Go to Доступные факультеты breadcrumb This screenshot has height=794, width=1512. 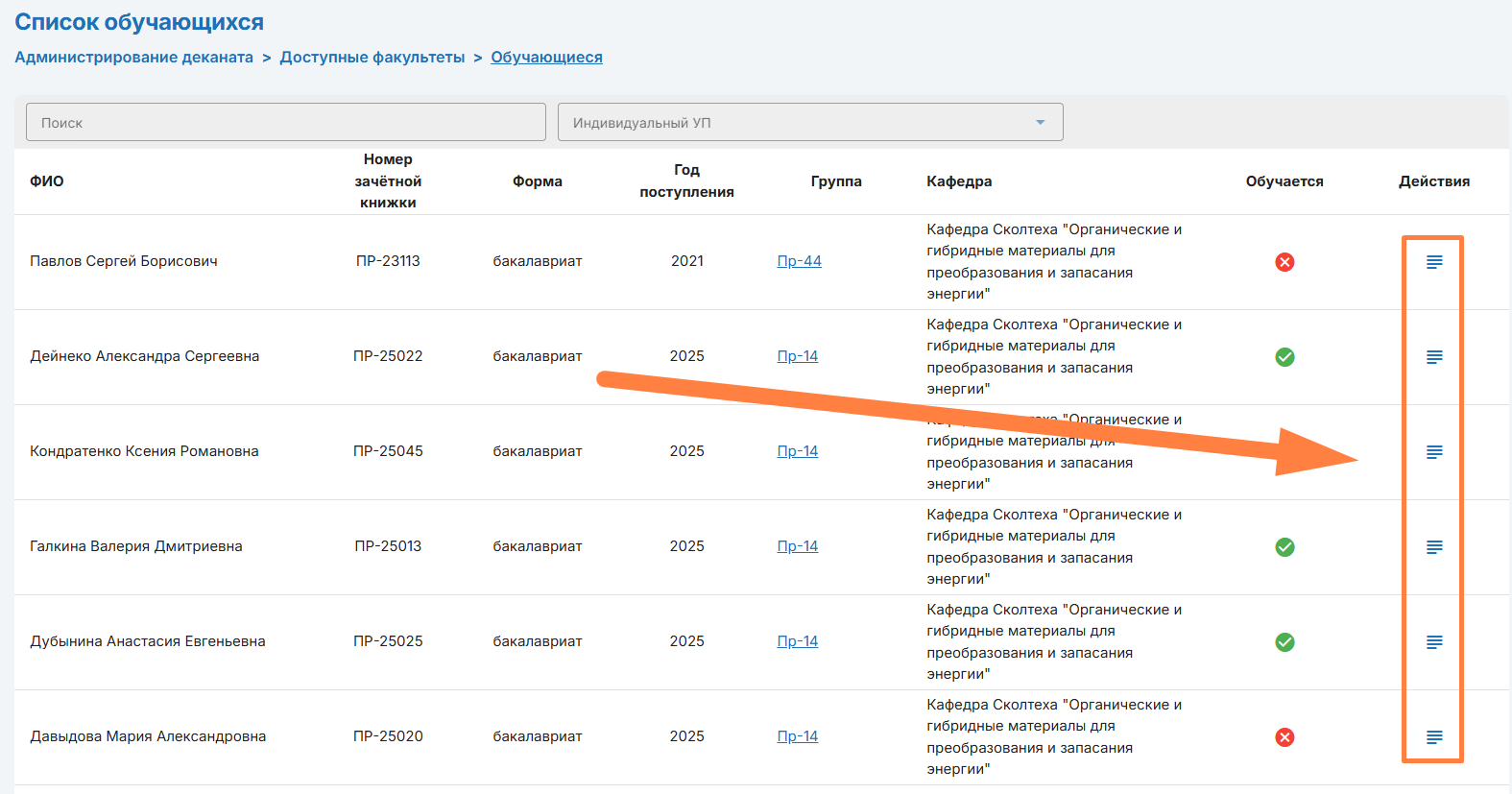372,58
